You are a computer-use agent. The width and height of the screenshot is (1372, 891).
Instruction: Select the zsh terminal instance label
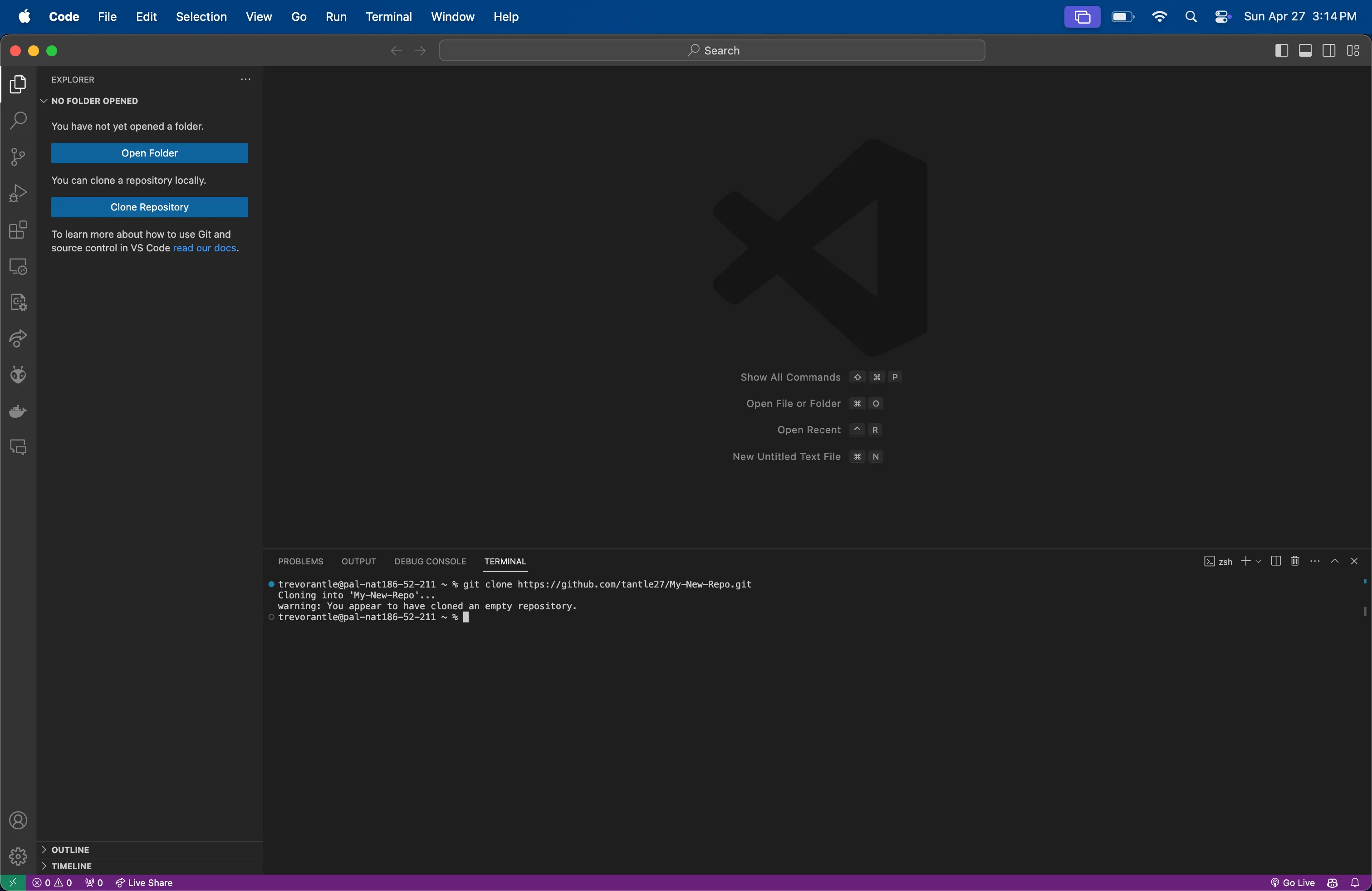(x=1218, y=561)
